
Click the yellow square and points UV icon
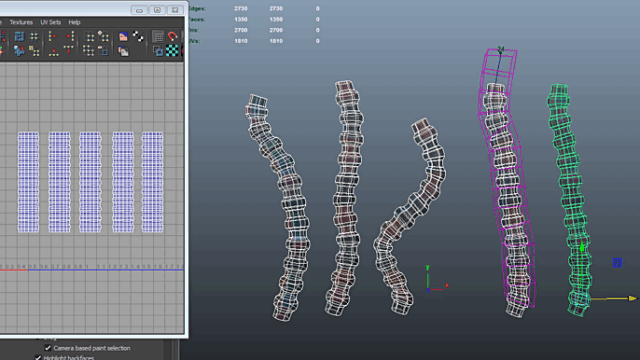(x=34, y=51)
